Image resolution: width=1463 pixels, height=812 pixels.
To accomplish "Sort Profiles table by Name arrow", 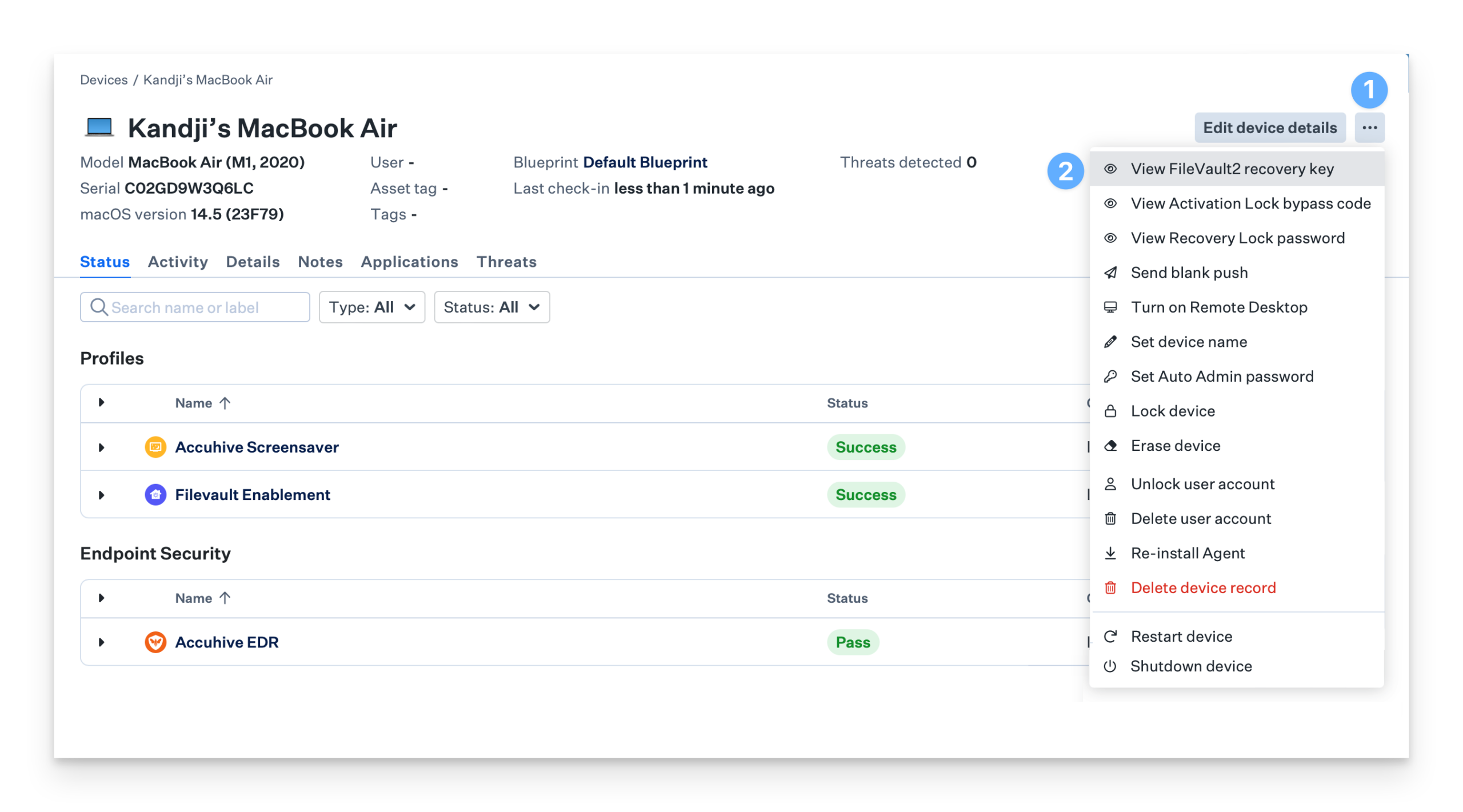I will [x=225, y=403].
